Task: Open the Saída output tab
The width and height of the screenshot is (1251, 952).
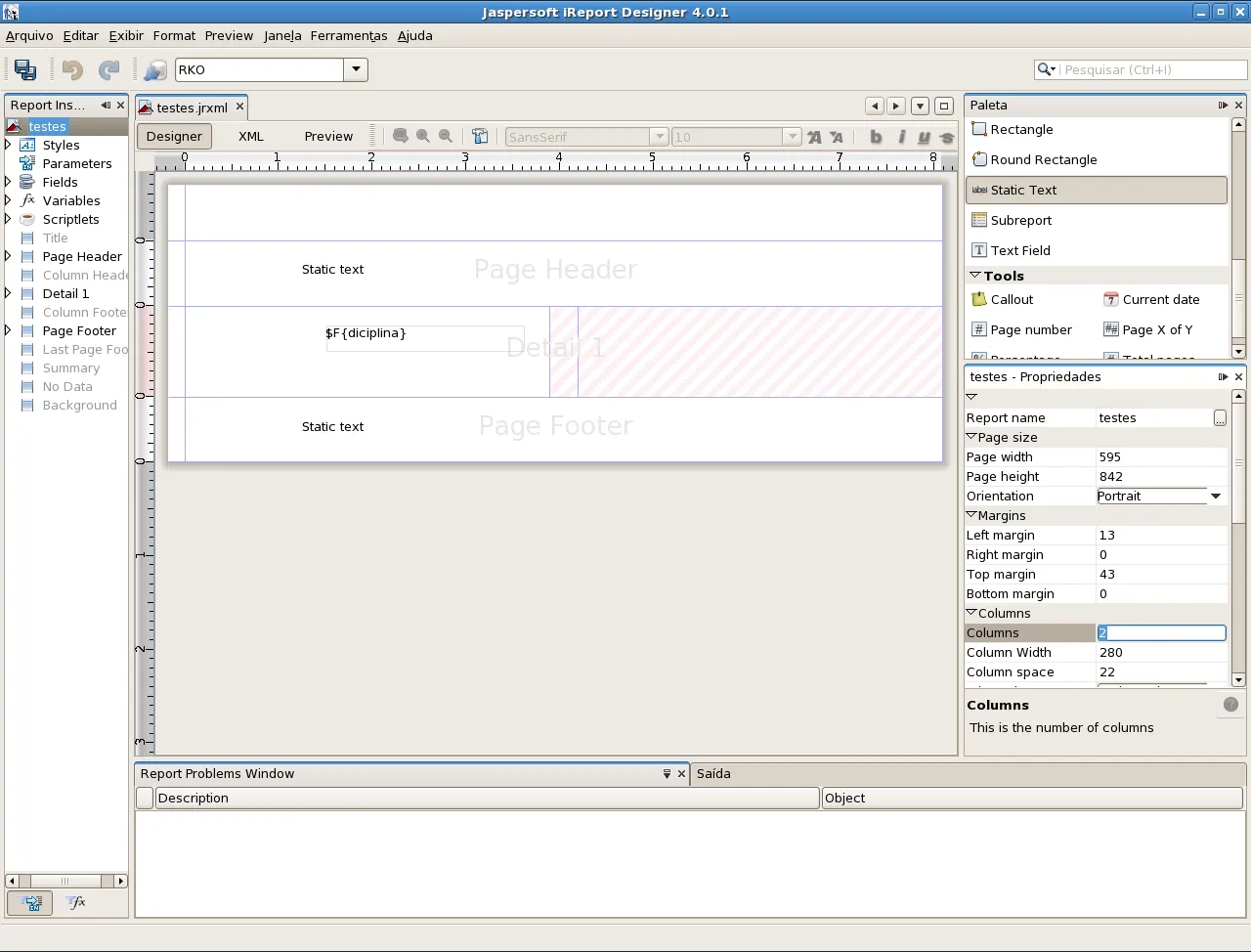Action: (x=713, y=773)
